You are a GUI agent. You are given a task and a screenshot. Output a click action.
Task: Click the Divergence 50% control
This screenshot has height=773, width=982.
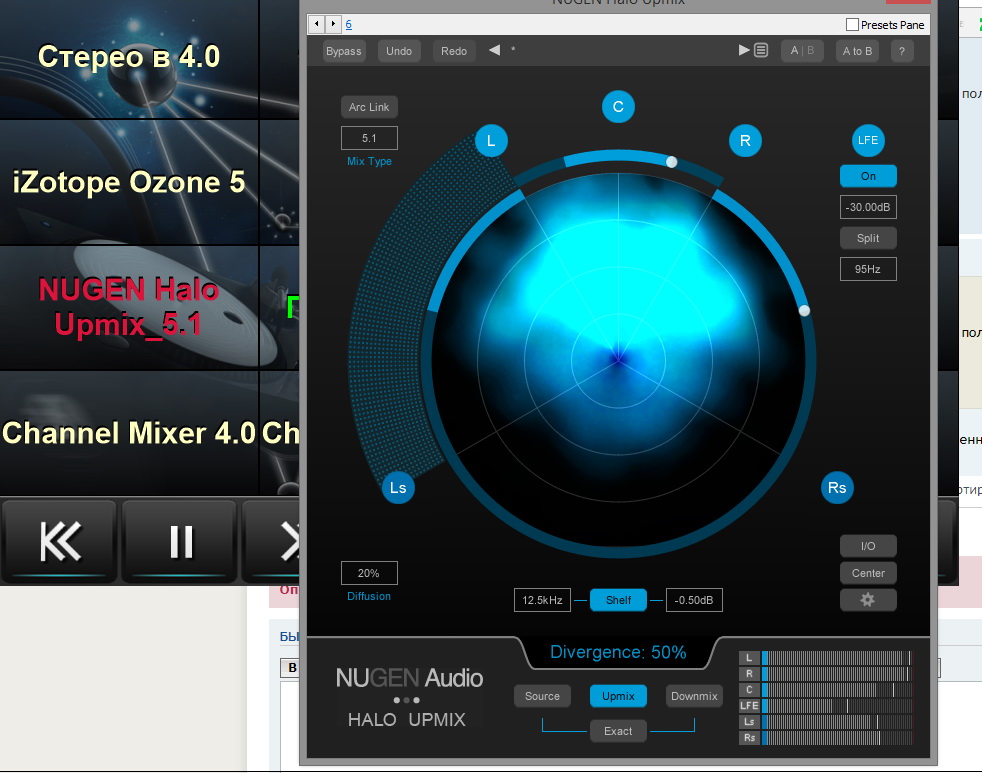coord(618,653)
